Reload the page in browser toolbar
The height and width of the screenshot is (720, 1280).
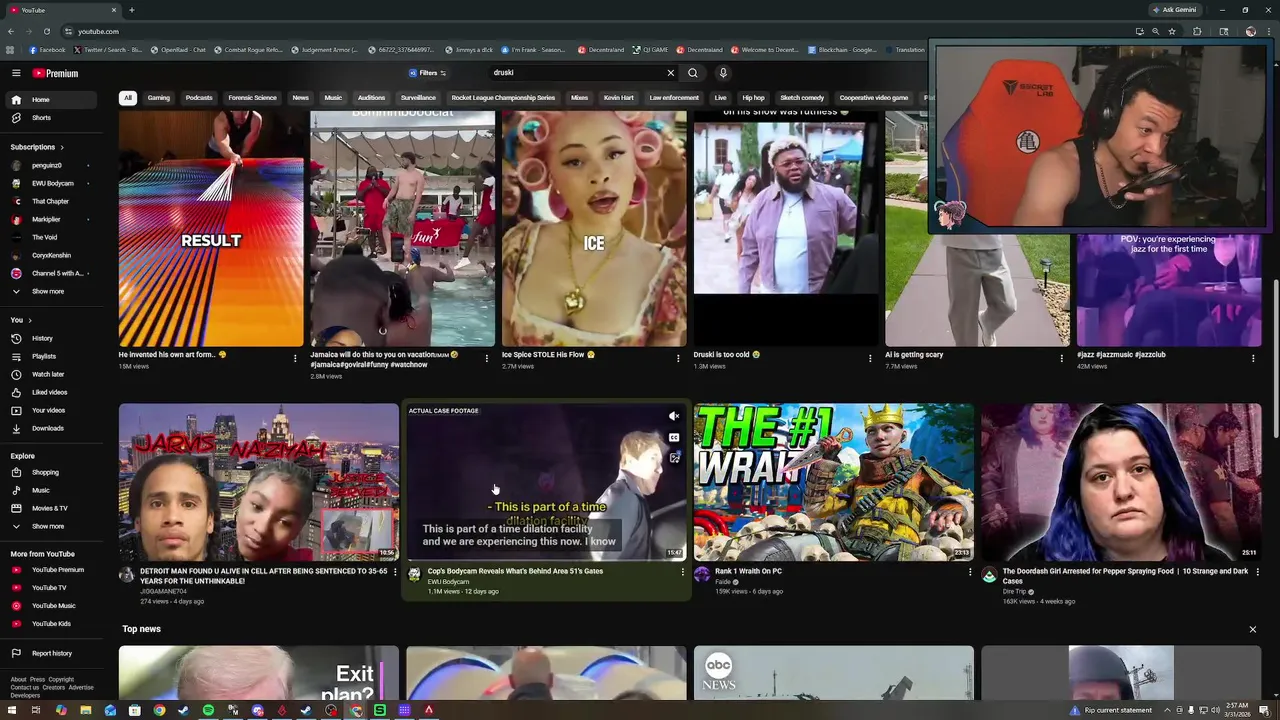47,31
